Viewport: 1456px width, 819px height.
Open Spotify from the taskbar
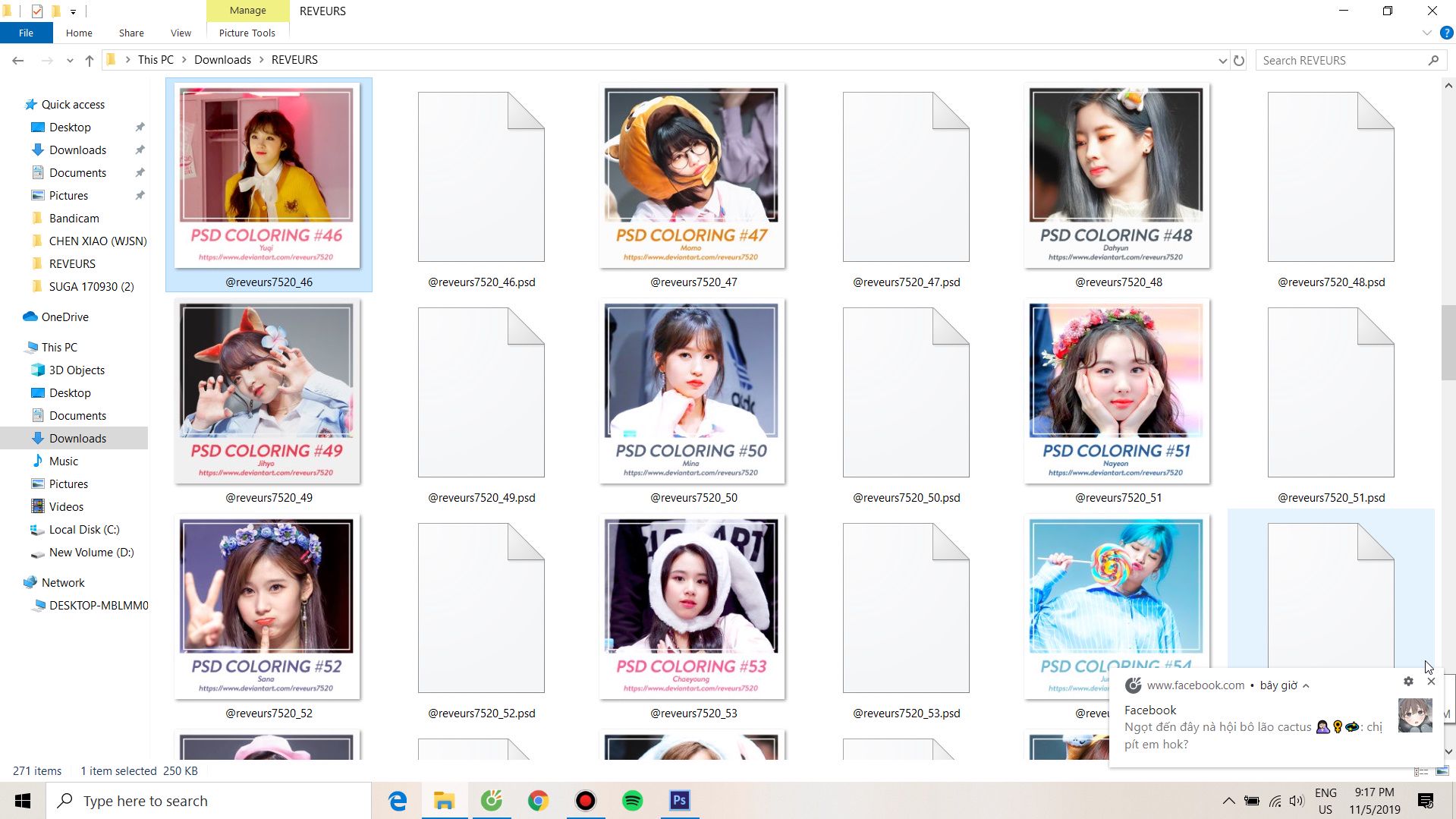632,801
